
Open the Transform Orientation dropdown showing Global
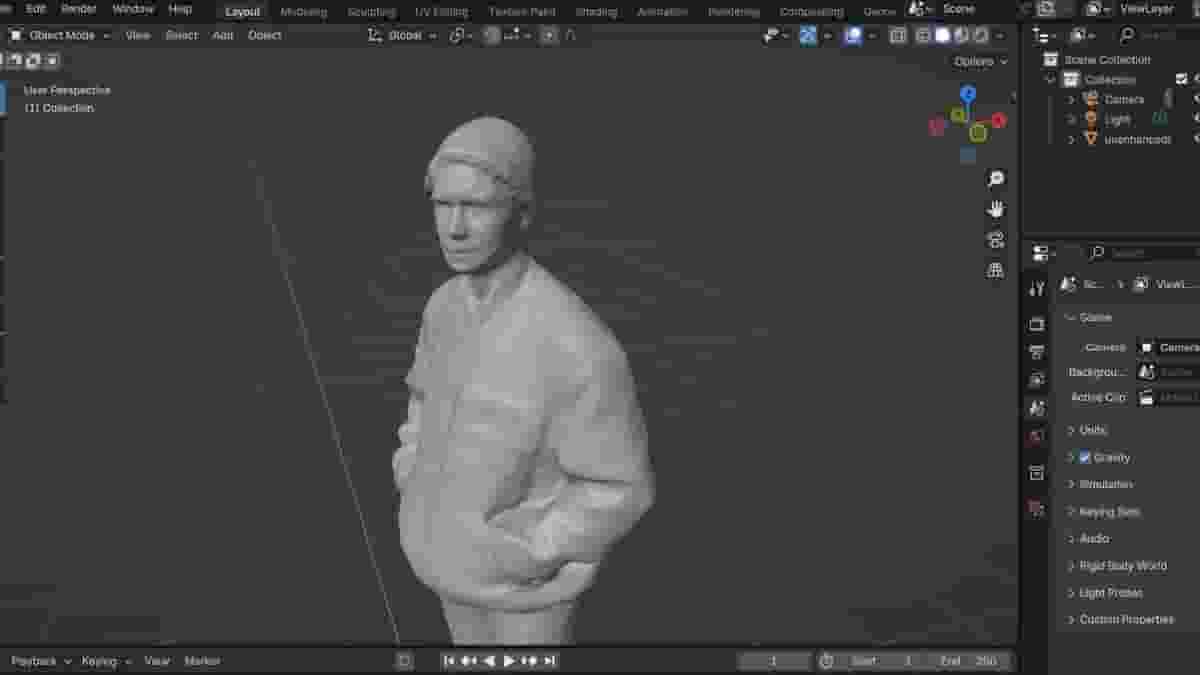(404, 35)
